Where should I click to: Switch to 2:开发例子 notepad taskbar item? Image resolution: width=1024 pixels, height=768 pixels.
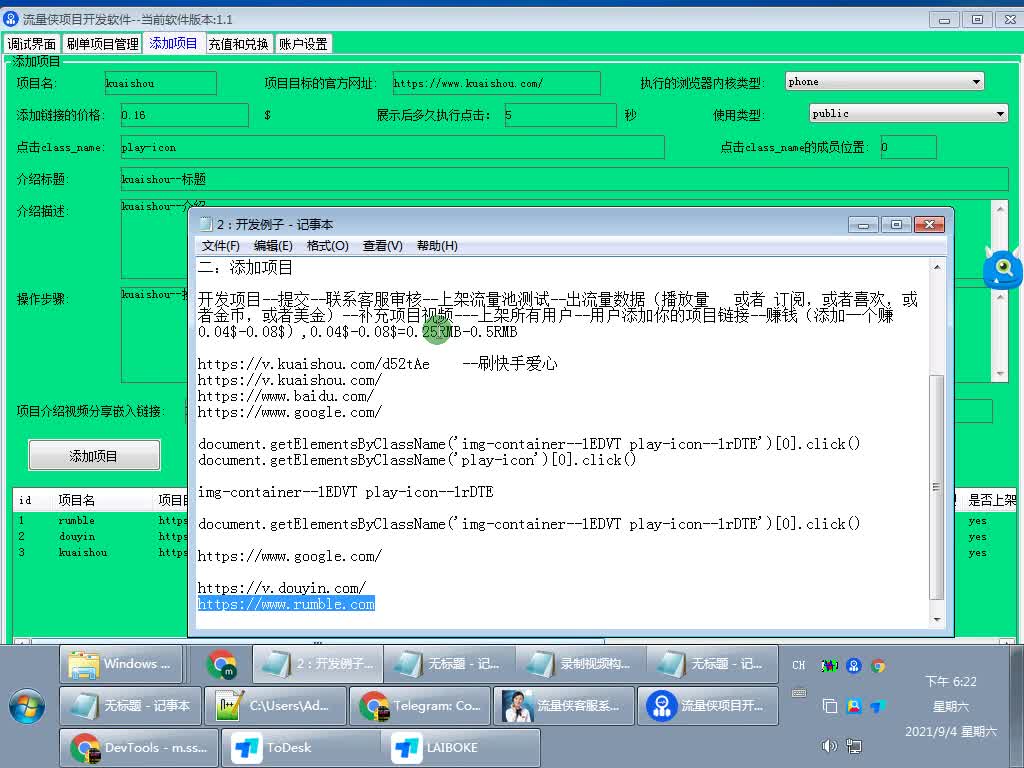pos(317,664)
